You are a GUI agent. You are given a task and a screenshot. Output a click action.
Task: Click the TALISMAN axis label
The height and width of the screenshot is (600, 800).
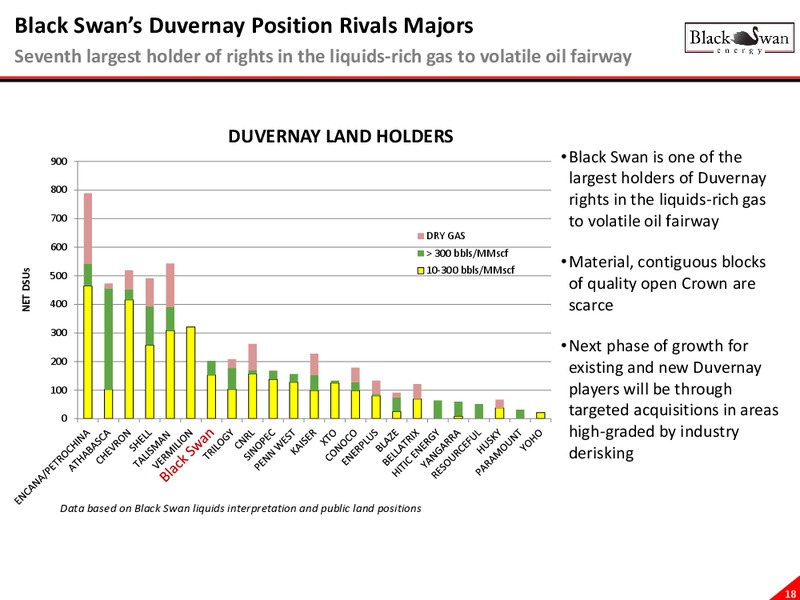point(154,448)
